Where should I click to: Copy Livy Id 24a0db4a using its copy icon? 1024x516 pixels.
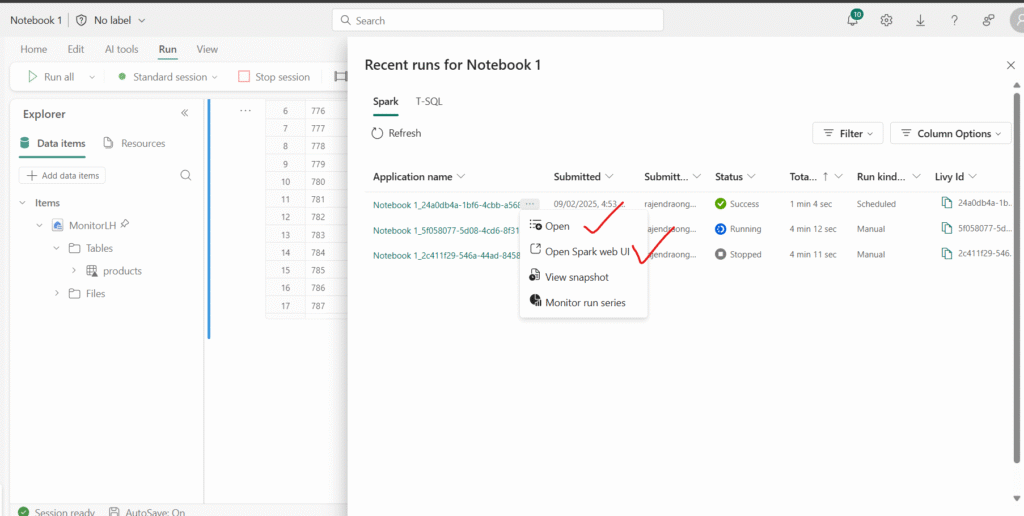click(947, 203)
